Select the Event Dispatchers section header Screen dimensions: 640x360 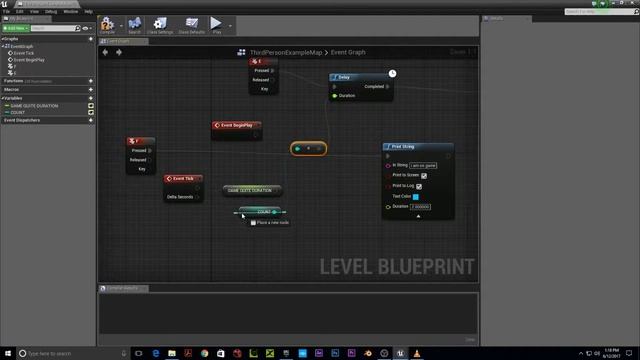[x=22, y=120]
